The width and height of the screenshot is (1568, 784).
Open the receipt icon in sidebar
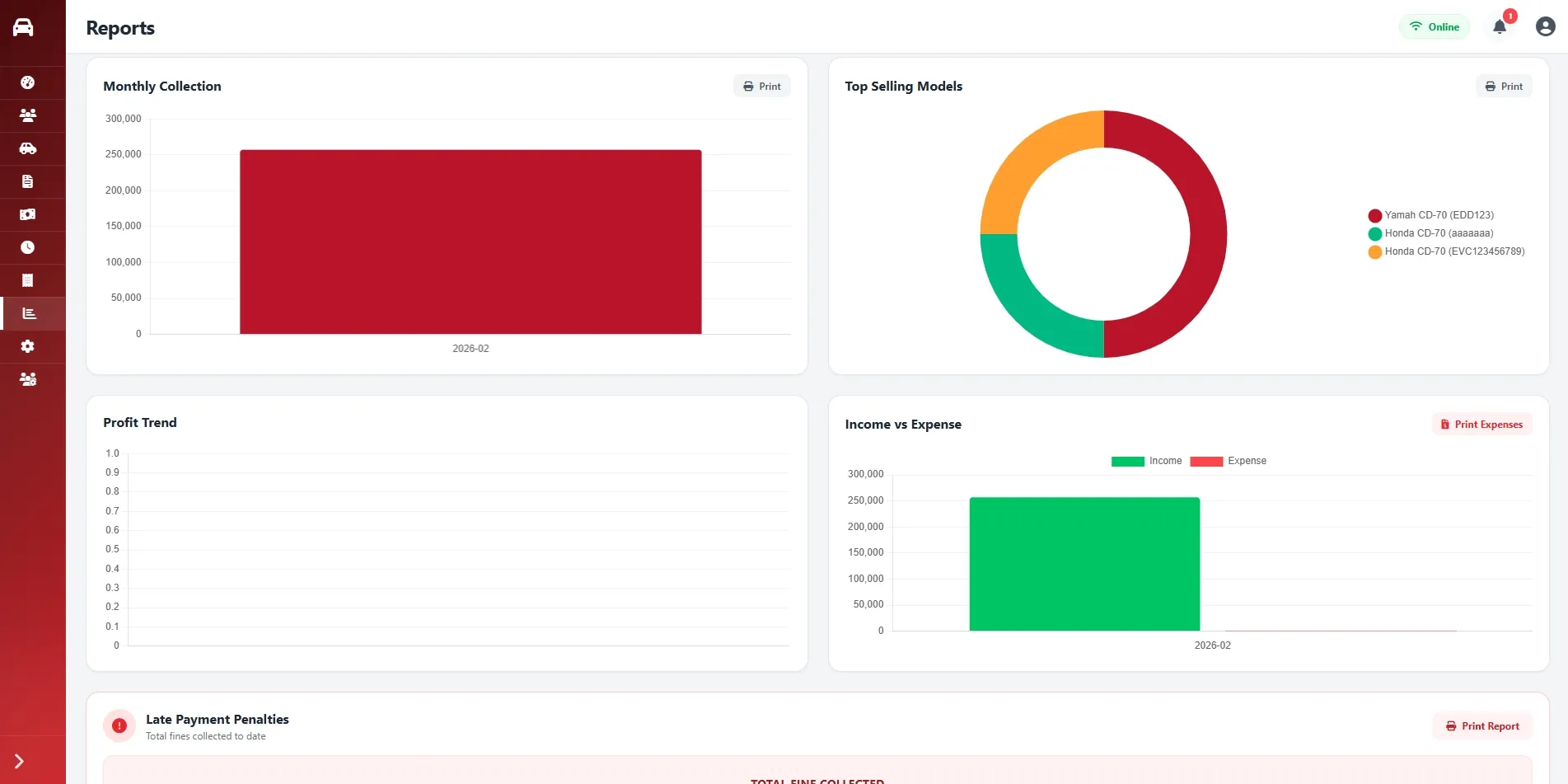(28, 280)
